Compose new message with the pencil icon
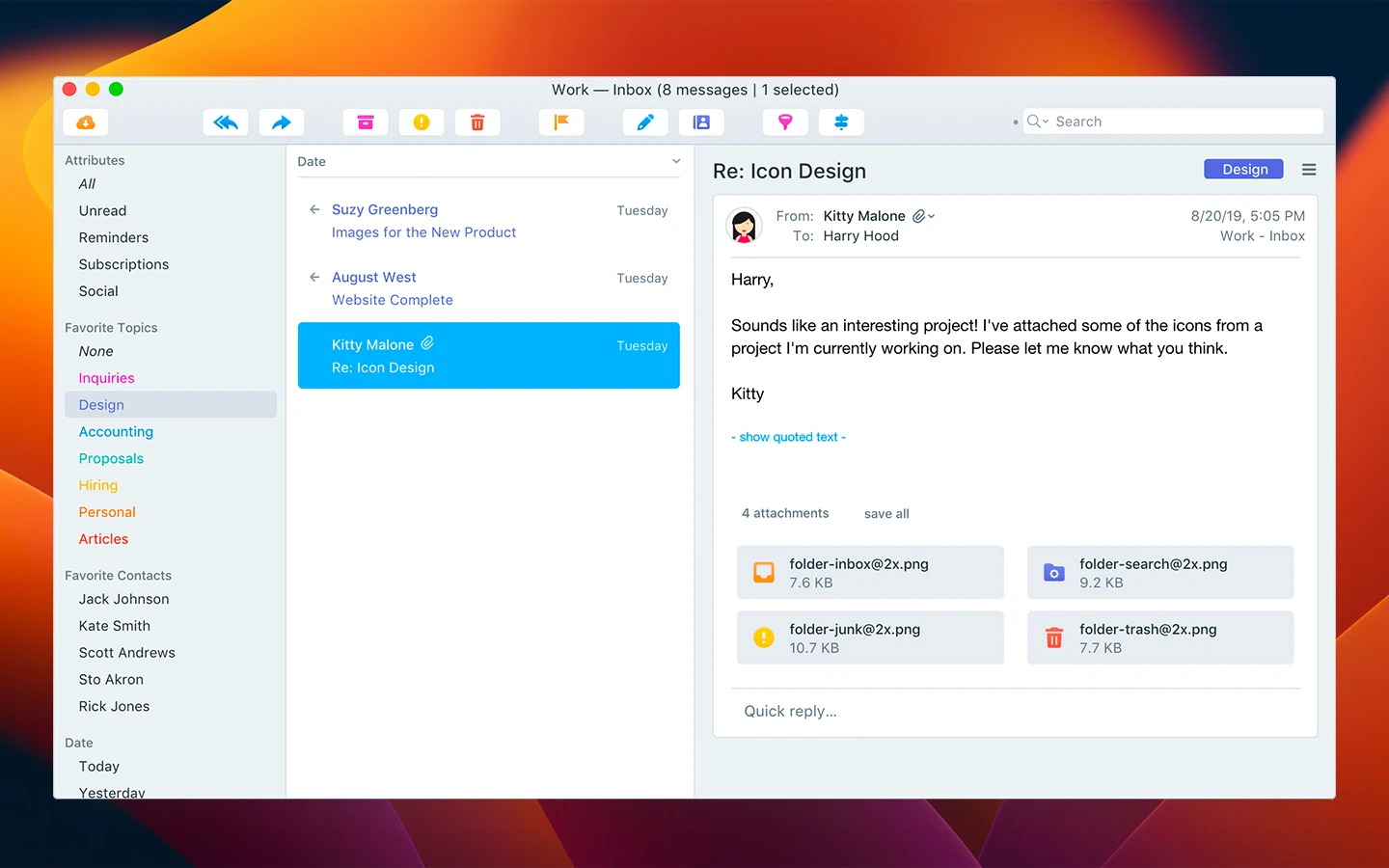Image resolution: width=1389 pixels, height=868 pixels. coord(645,122)
